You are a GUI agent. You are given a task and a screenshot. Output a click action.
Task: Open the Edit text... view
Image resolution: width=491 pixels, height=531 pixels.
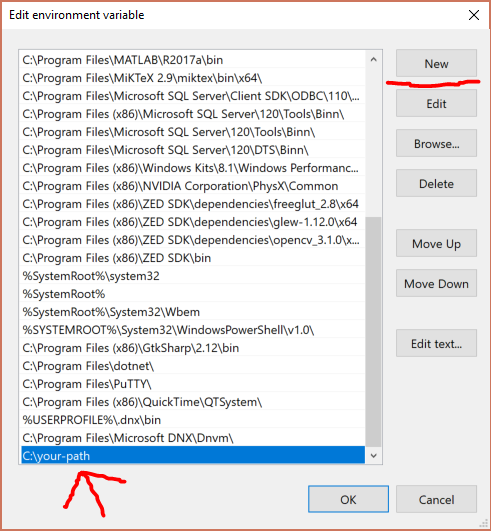[x=436, y=343]
